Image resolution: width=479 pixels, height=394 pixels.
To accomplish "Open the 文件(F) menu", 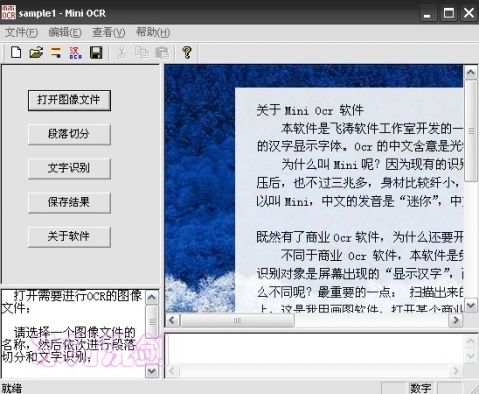I will [x=22, y=32].
